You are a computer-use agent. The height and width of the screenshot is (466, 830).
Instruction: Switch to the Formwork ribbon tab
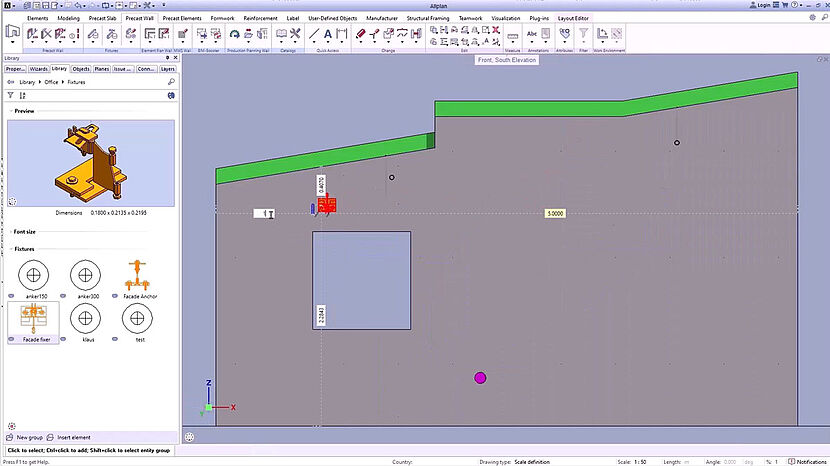click(222, 18)
